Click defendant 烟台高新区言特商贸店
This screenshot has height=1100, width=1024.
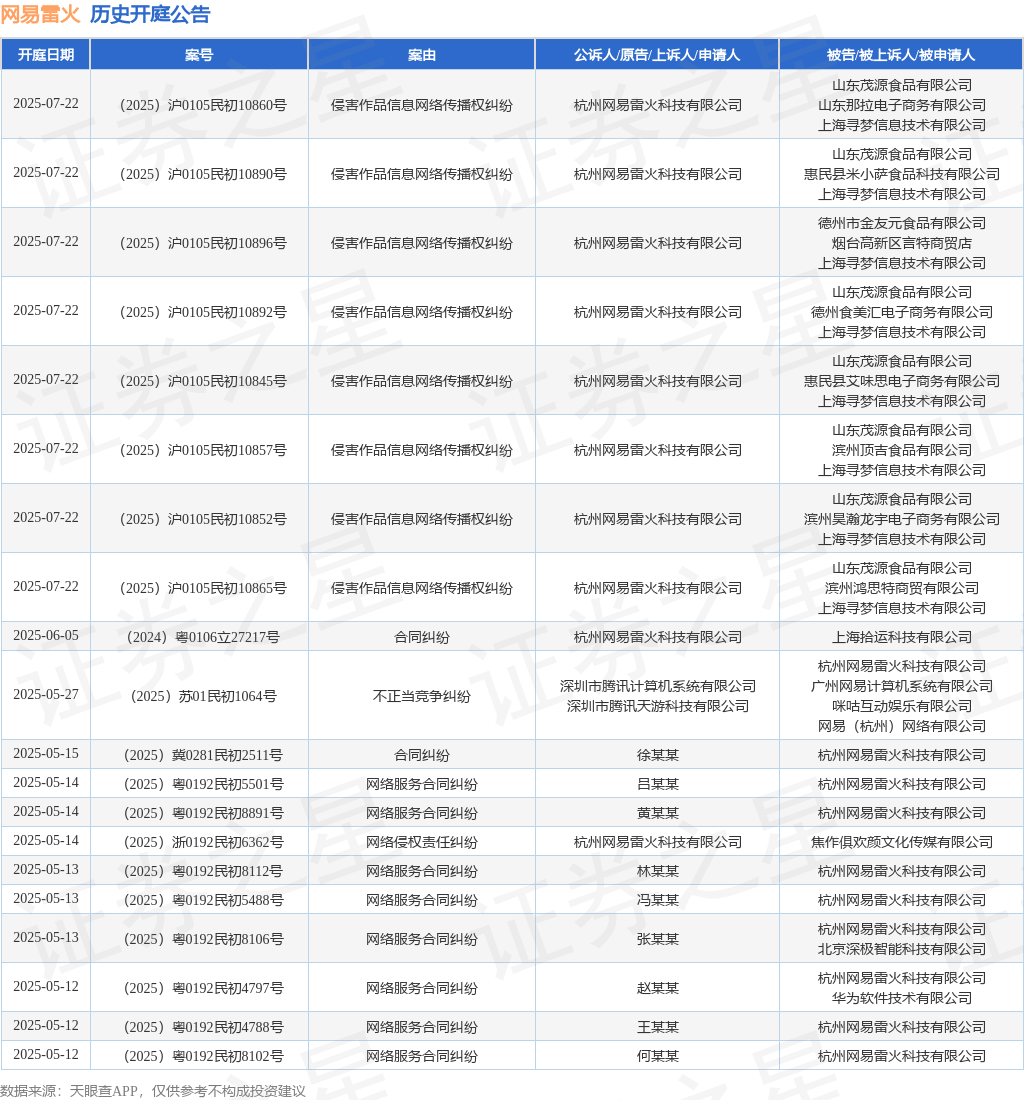click(x=902, y=243)
